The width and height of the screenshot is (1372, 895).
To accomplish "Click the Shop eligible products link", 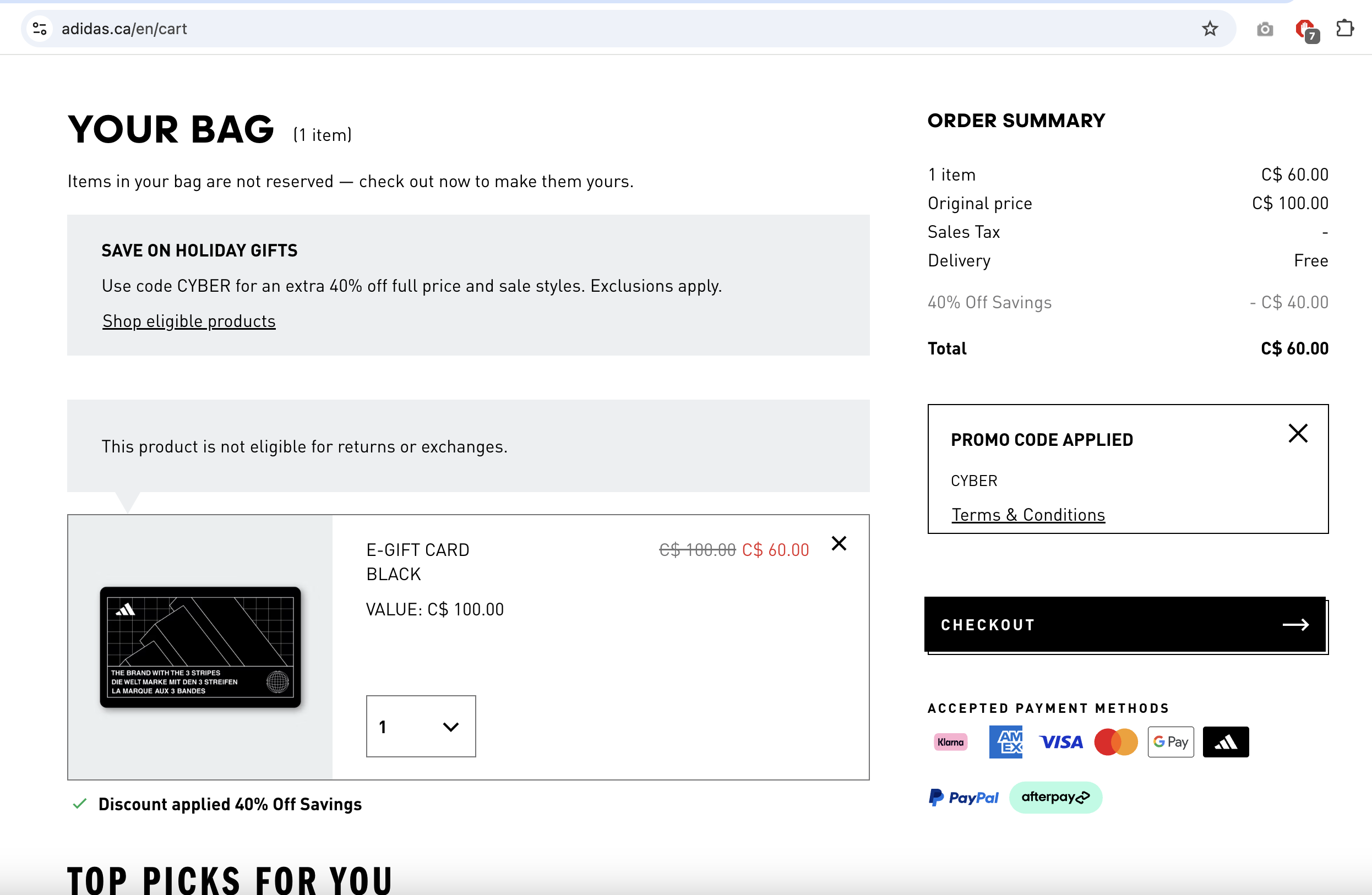I will pos(189,321).
